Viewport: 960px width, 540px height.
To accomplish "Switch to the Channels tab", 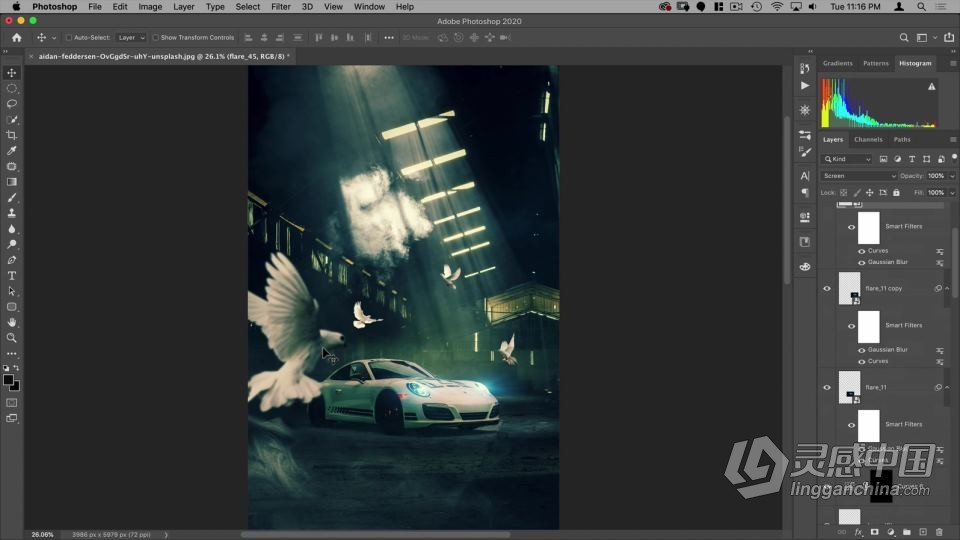I will point(868,140).
